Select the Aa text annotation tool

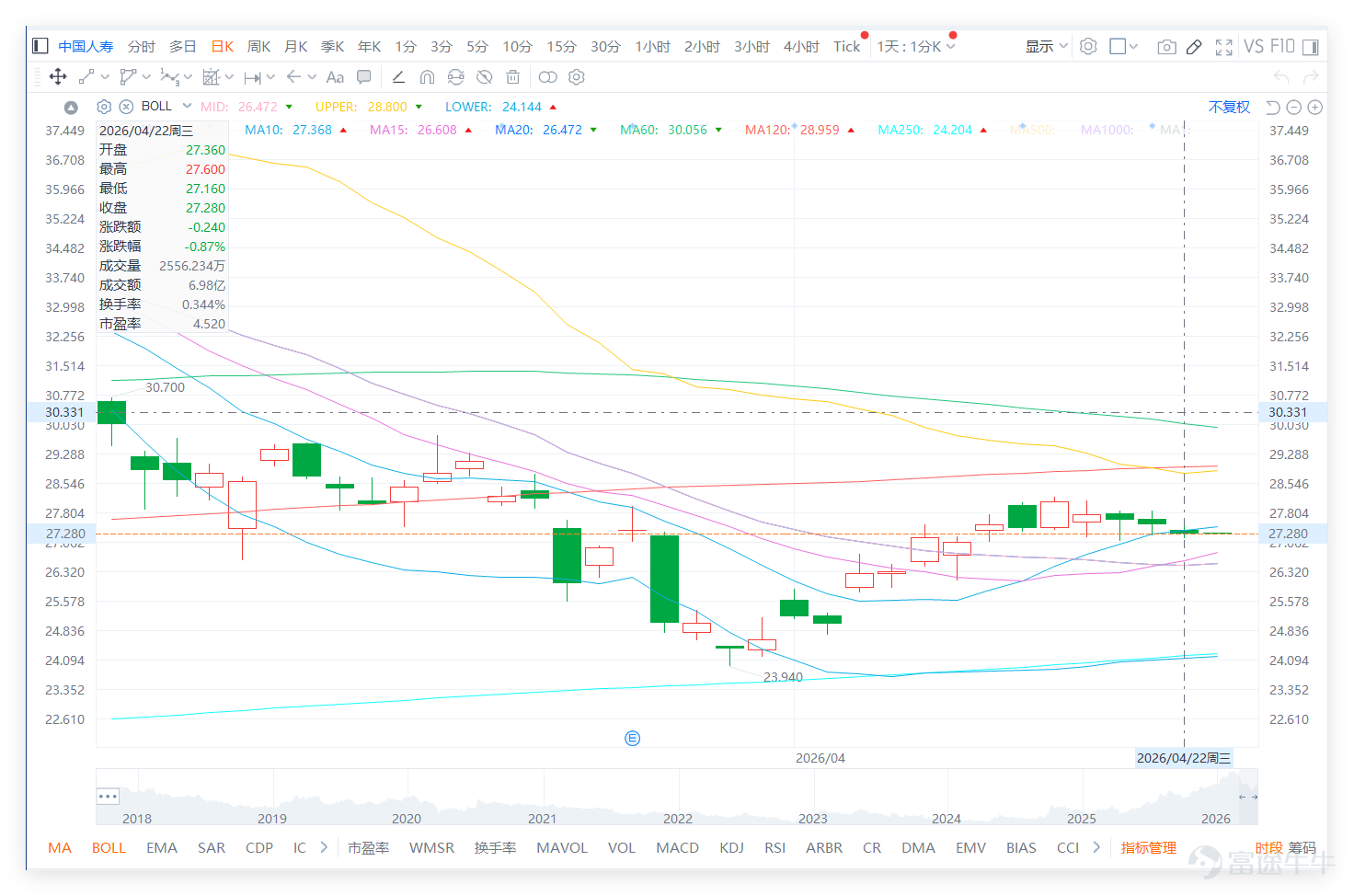click(x=335, y=77)
